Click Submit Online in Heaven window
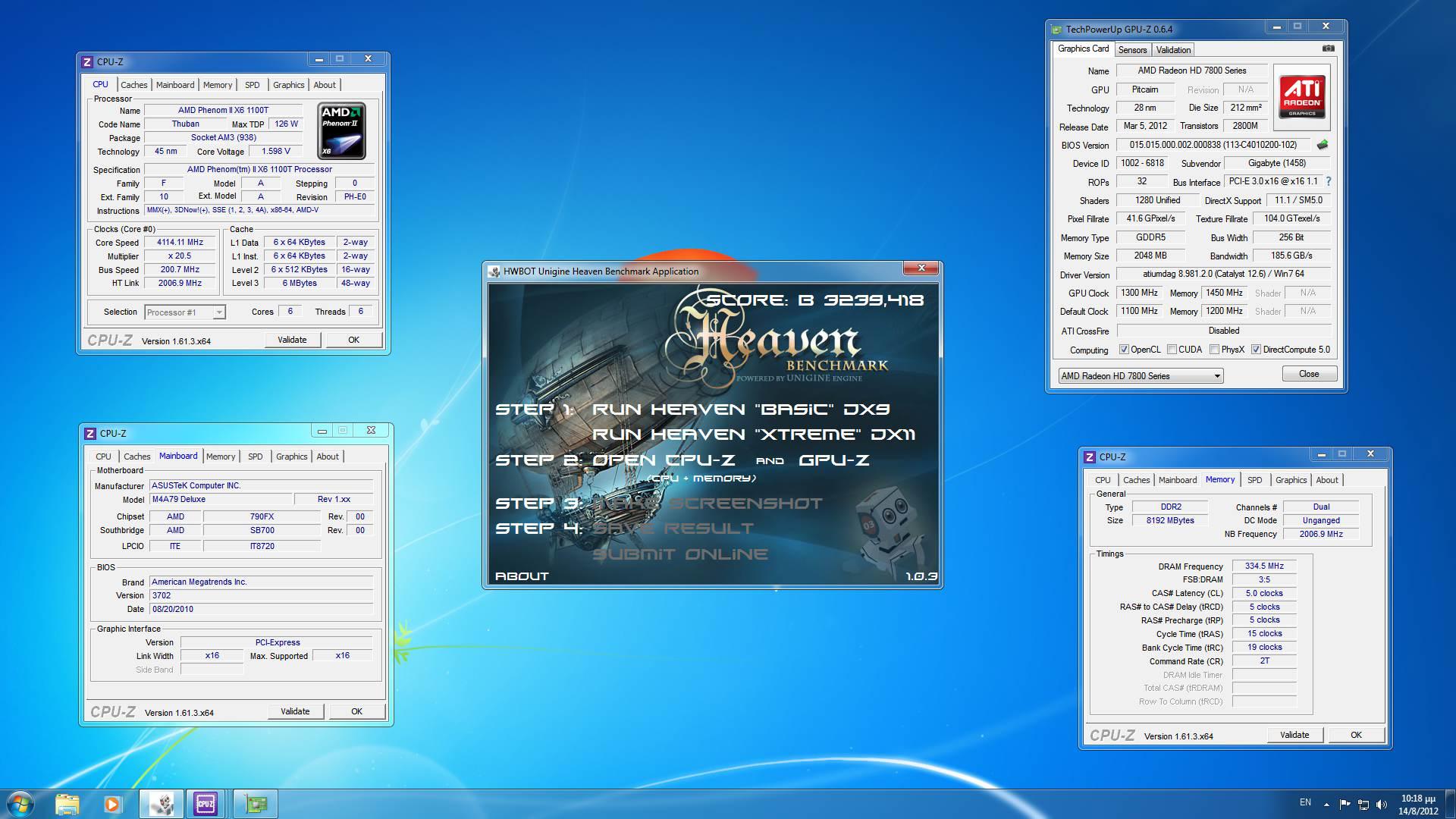The width and height of the screenshot is (1456, 819). click(679, 554)
